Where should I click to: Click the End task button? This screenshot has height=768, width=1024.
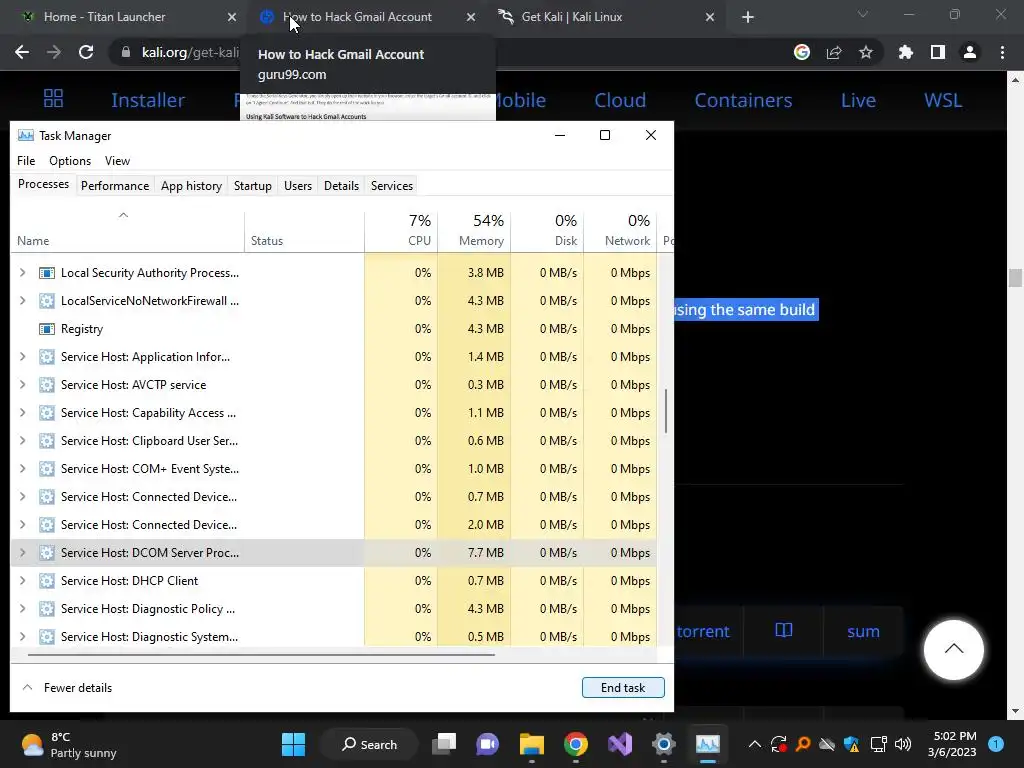(623, 687)
